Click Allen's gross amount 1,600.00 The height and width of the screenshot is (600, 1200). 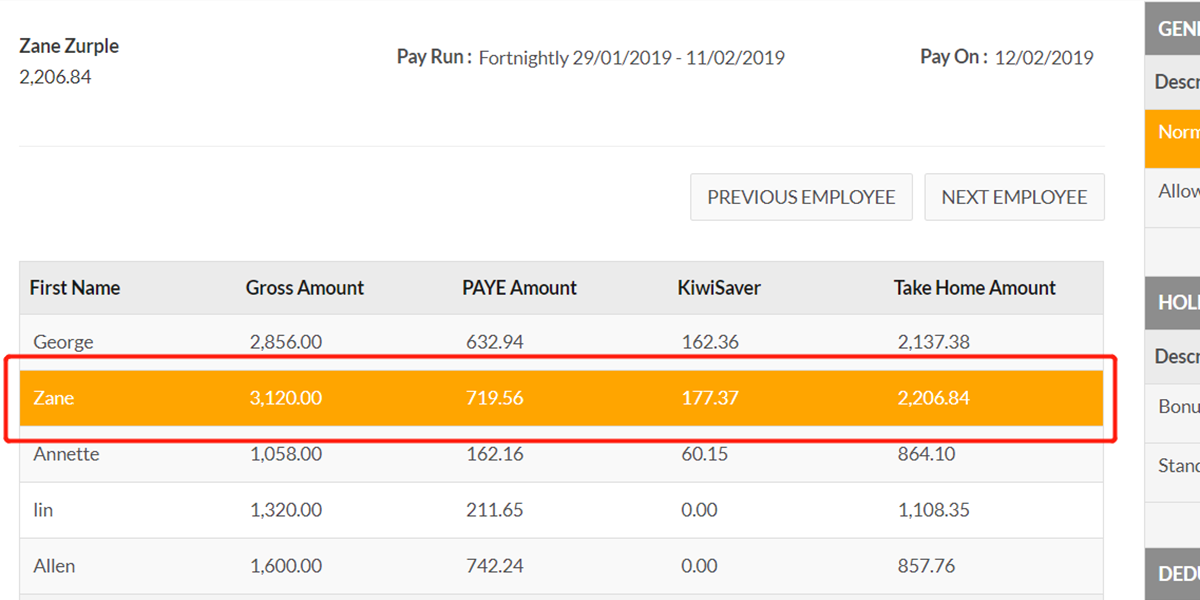[x=286, y=566]
